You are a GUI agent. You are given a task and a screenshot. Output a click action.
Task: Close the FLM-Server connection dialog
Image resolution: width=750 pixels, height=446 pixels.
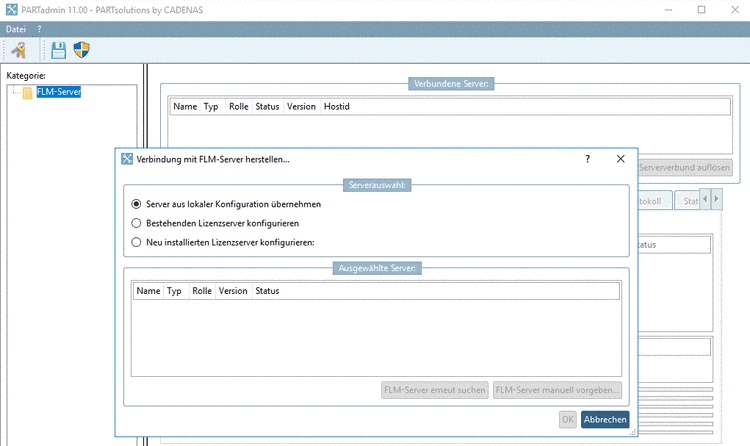pyautogui.click(x=620, y=159)
